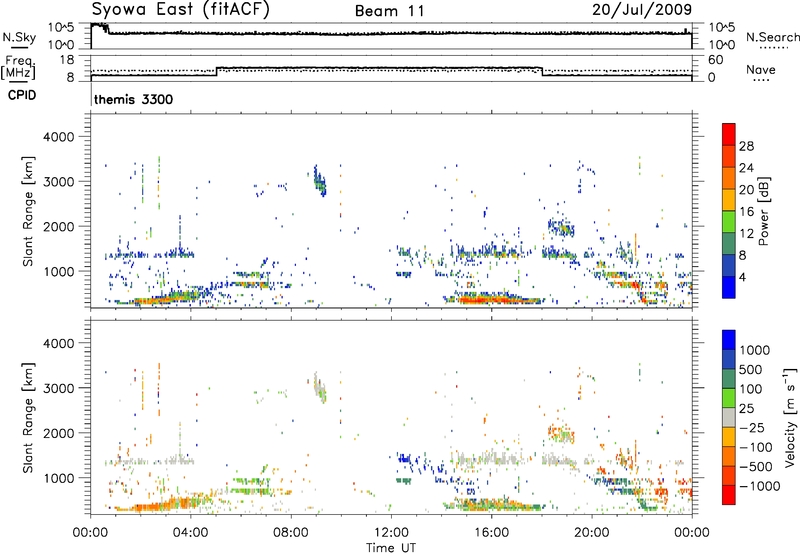Click 'Slant Range [km]' label of velocity plot
800x554 pixels.
point(28,417)
